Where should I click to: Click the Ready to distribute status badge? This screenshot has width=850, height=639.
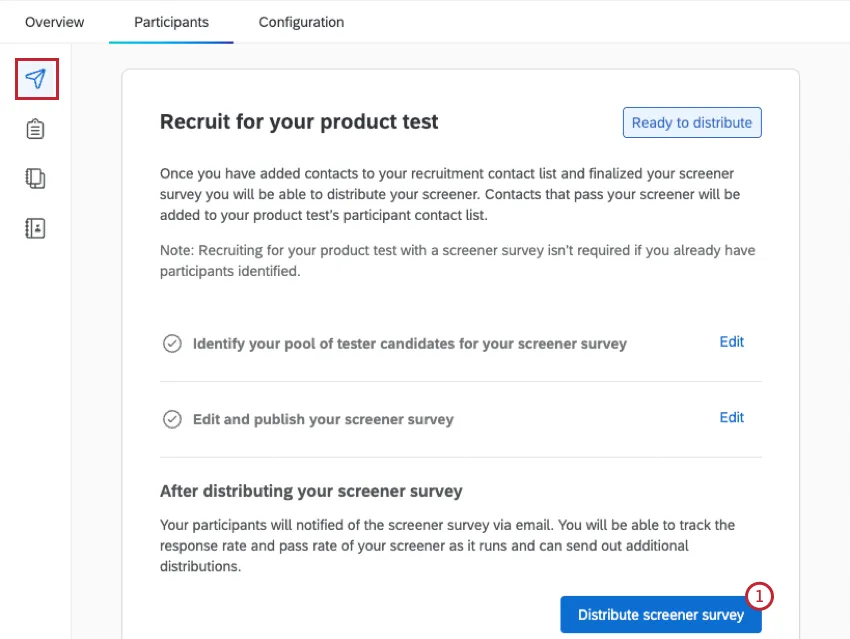[692, 122]
